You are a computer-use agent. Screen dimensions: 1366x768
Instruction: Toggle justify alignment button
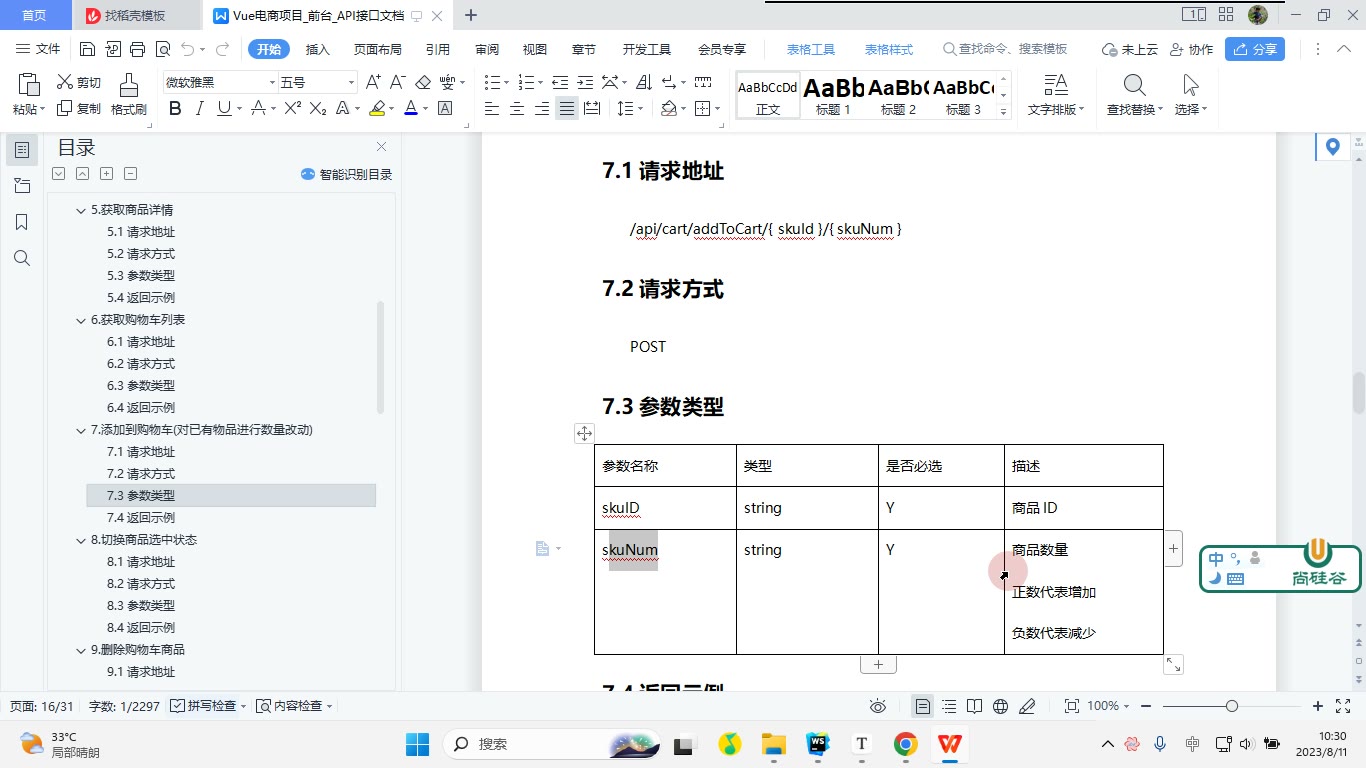567,108
